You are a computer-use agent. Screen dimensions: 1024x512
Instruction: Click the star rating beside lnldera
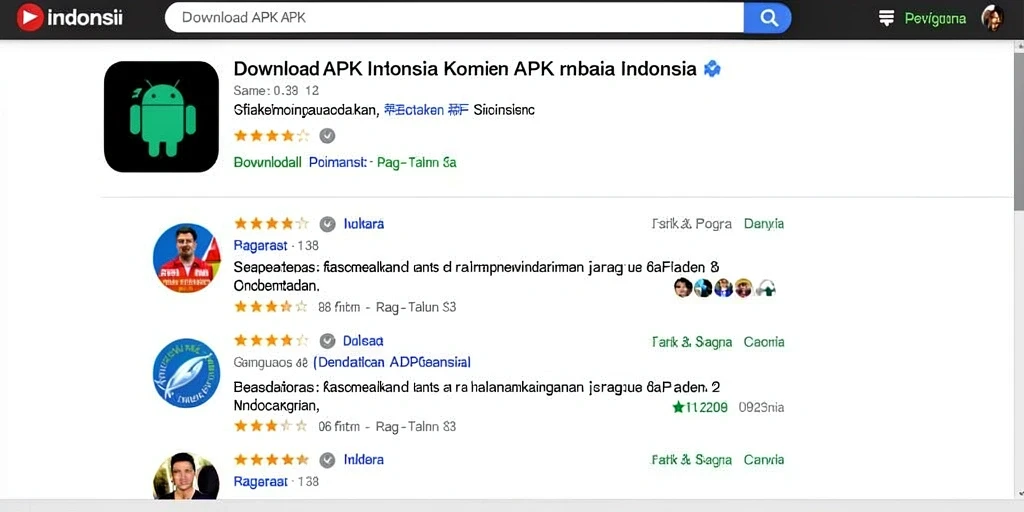coord(272,460)
